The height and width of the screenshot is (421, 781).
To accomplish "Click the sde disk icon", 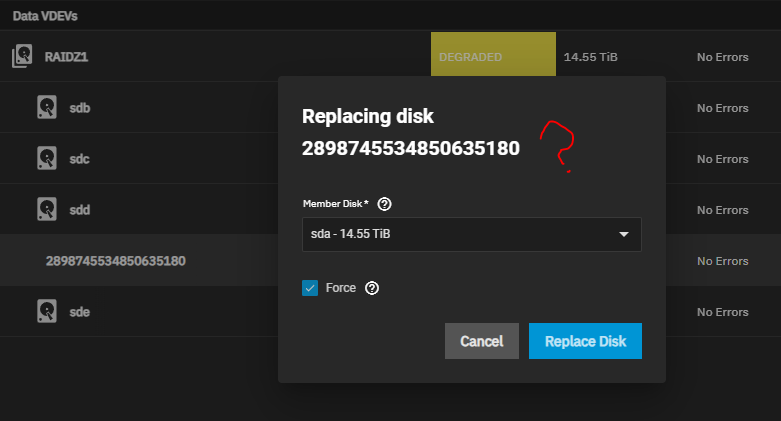I will click(x=48, y=312).
